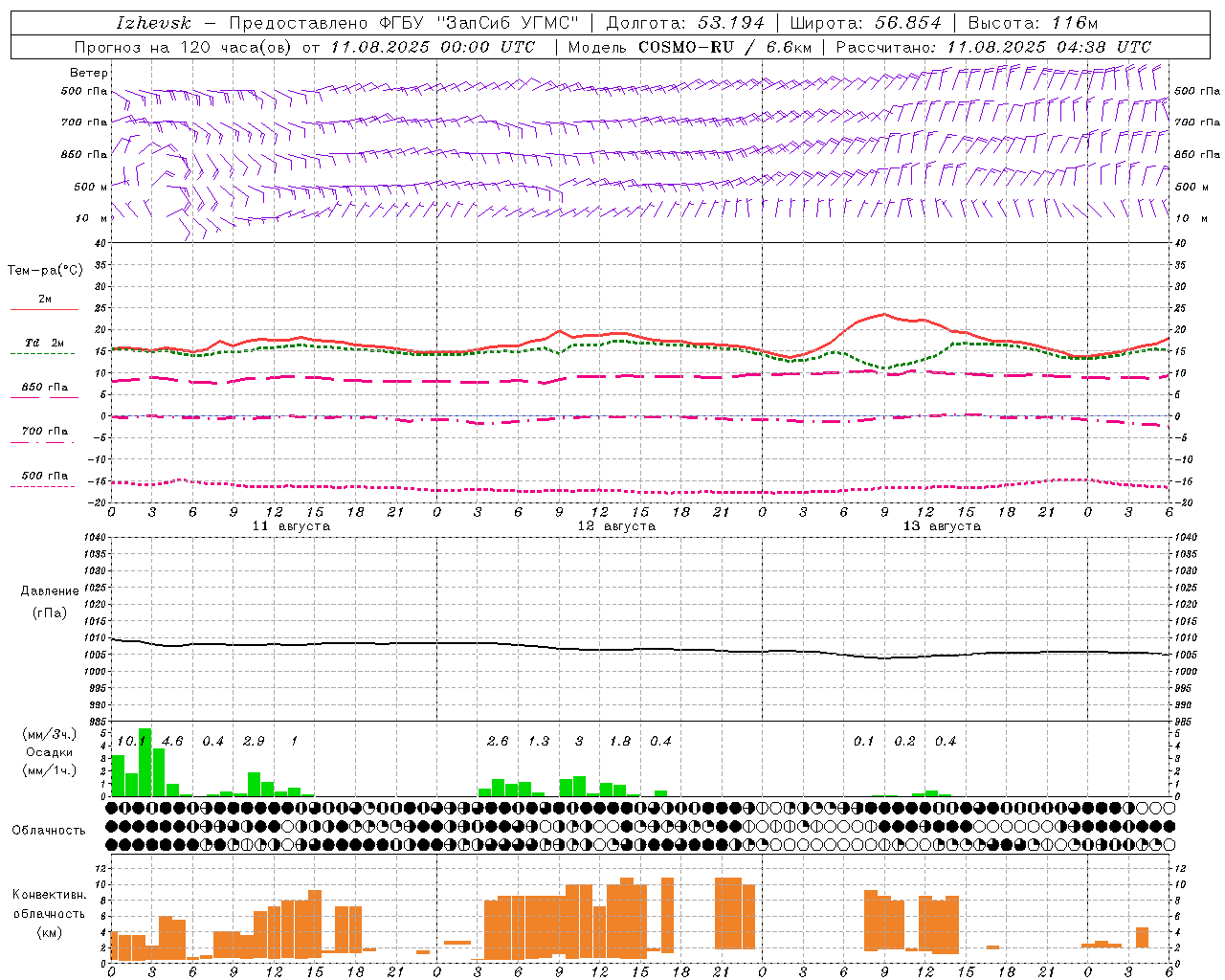Click the "2.9" precipitation total value
Image resolution: width=1225 pixels, height=980 pixels.
(254, 741)
